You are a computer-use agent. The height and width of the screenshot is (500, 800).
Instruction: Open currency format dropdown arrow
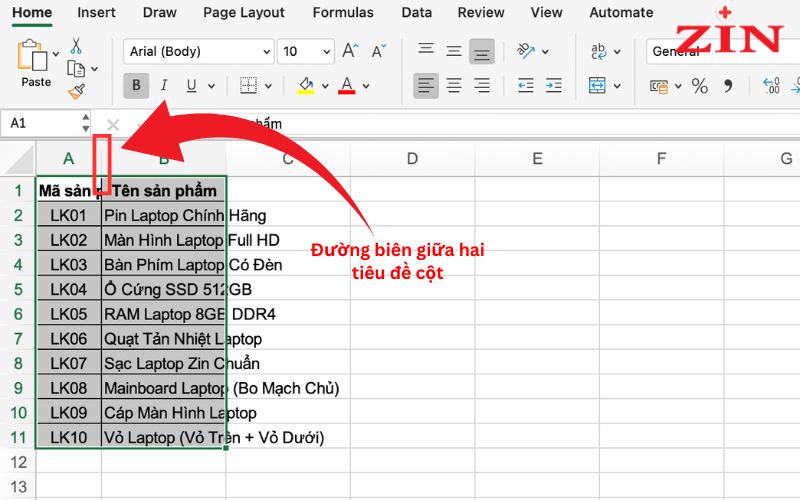point(679,86)
